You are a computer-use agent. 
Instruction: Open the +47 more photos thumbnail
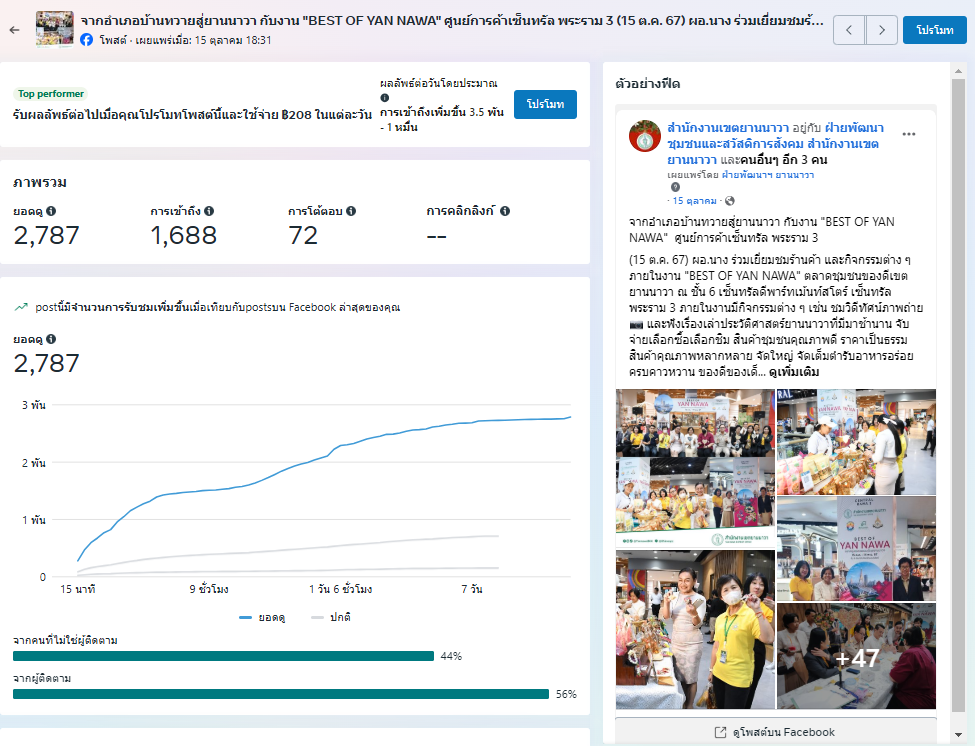(856, 656)
